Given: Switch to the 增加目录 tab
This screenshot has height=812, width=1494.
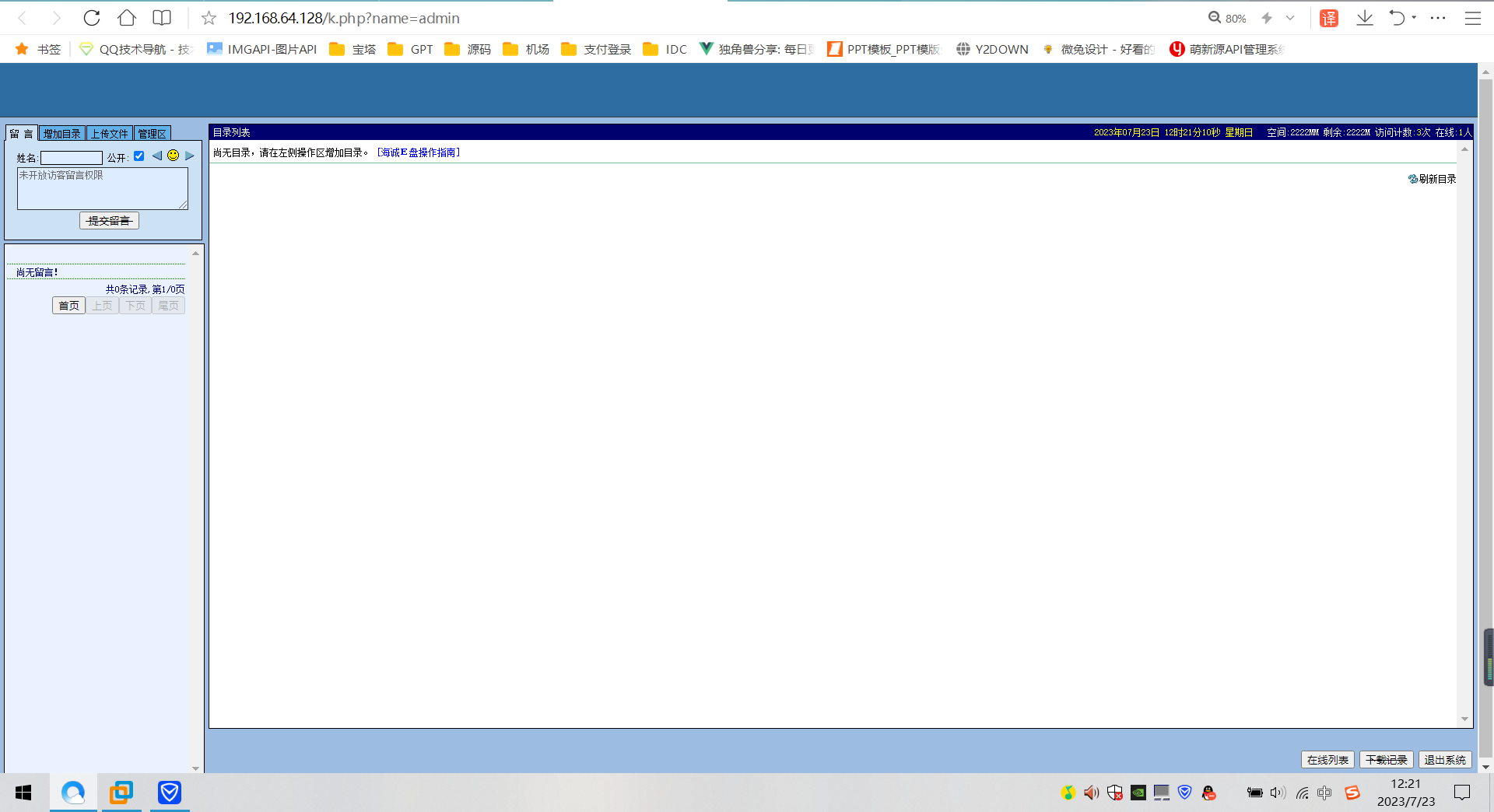Looking at the screenshot, I should click(61, 133).
